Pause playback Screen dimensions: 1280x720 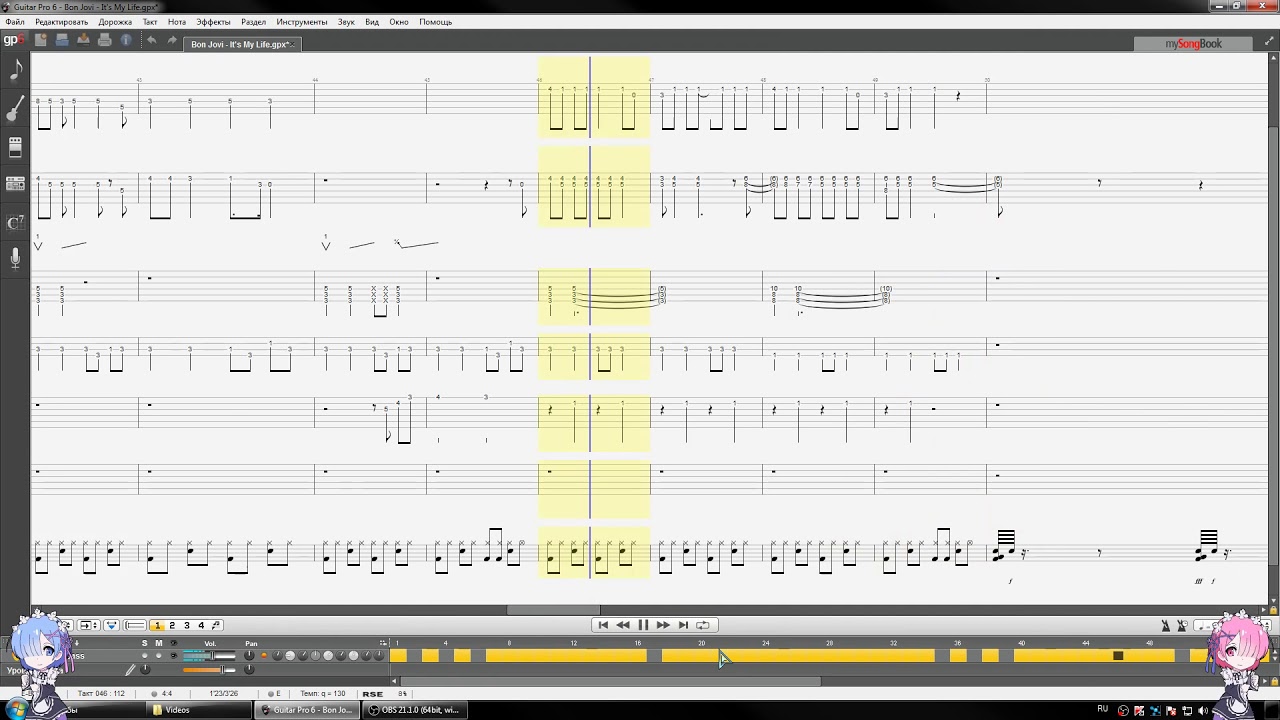point(643,625)
